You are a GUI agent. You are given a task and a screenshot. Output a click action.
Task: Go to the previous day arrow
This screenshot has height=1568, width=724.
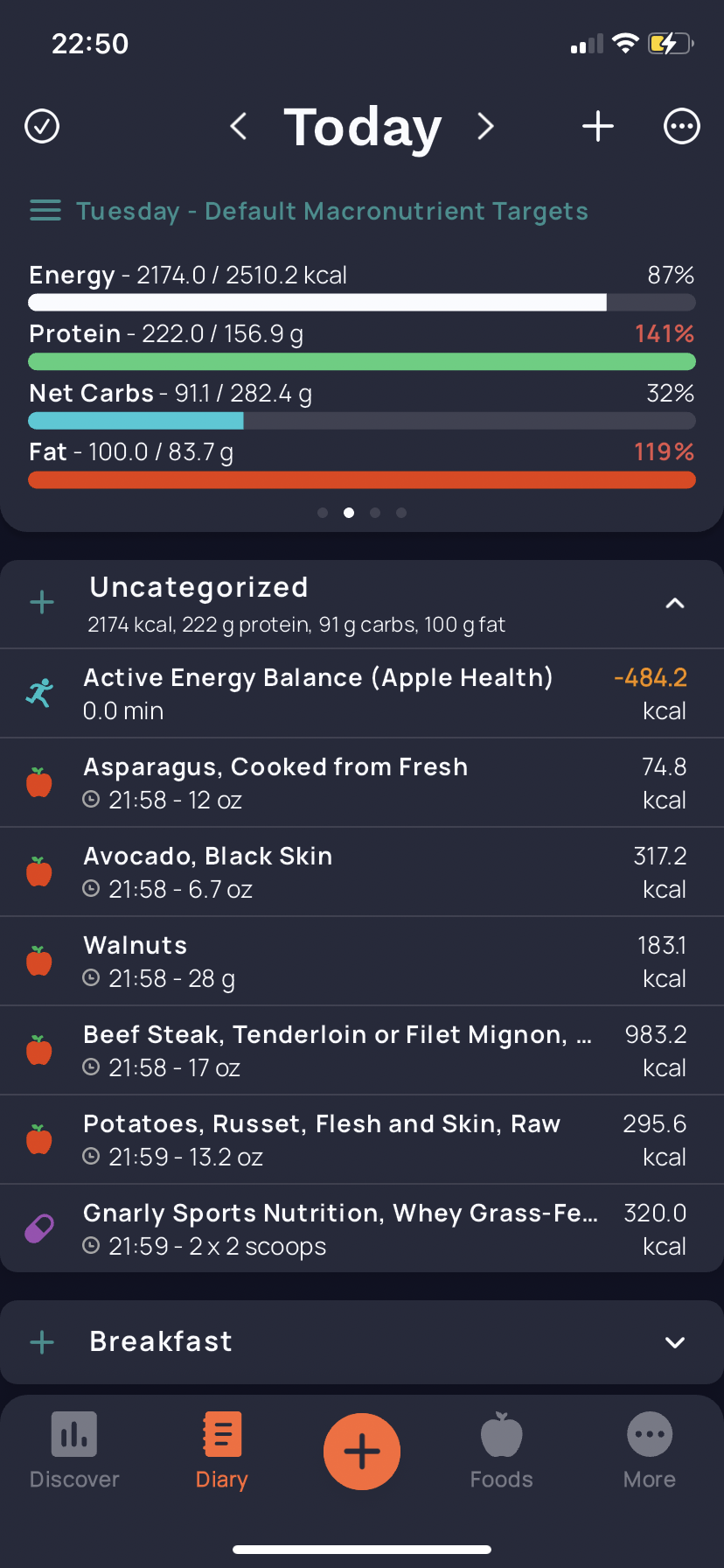coord(238,126)
